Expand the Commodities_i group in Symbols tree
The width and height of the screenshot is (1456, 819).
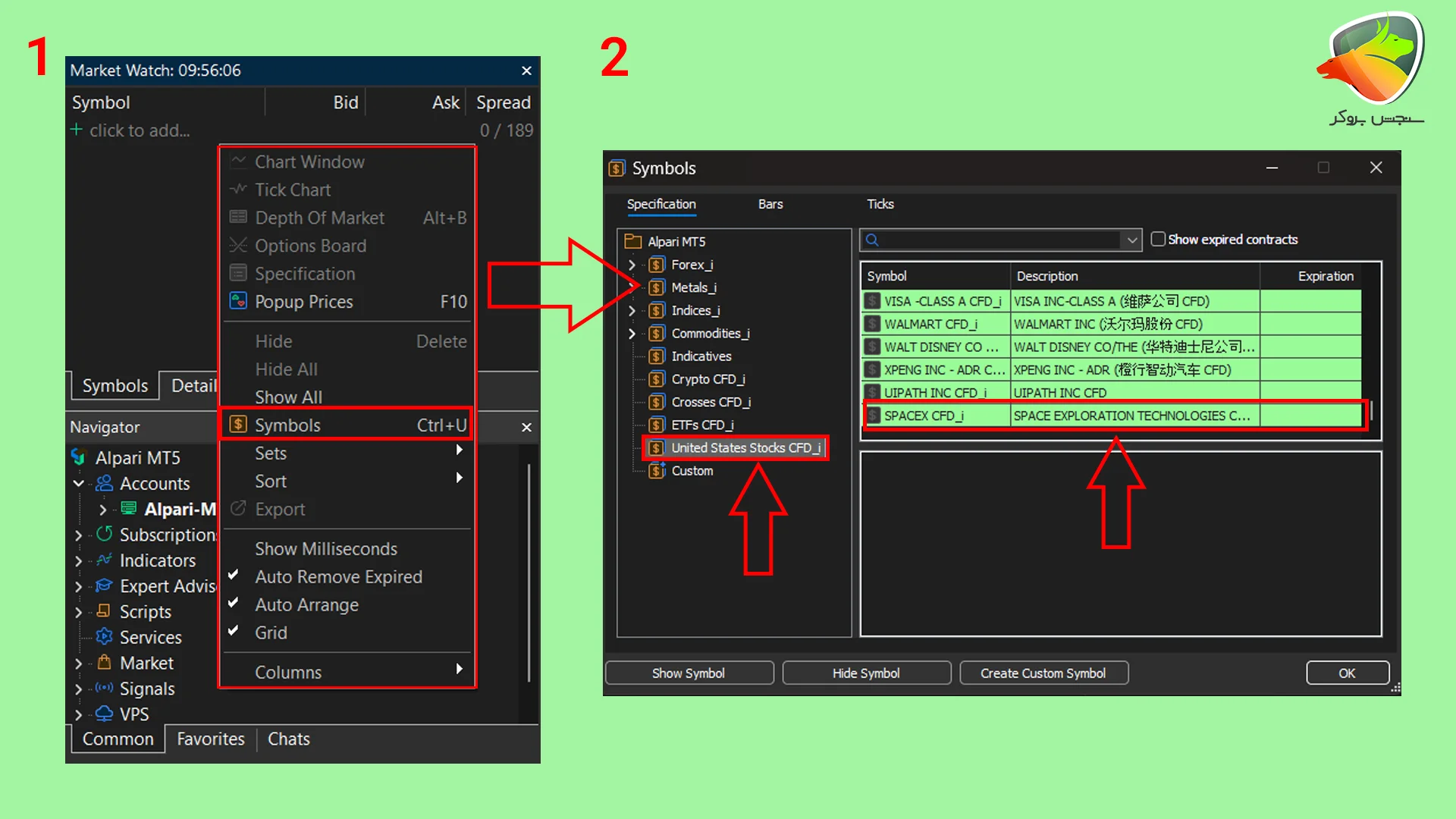click(632, 333)
